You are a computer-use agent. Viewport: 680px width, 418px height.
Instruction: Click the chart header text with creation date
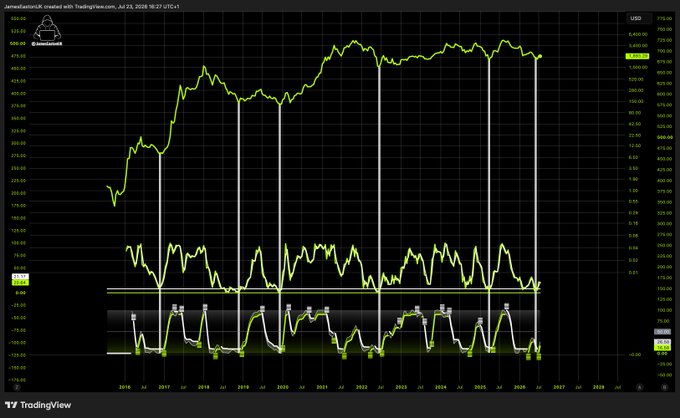tap(92, 7)
